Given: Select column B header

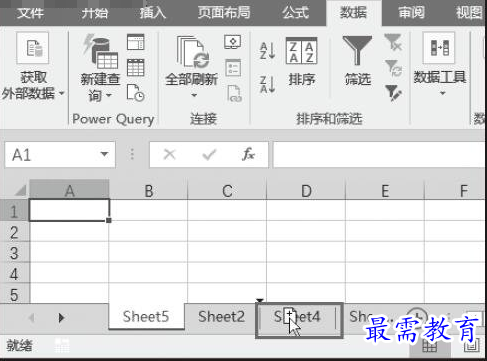Looking at the screenshot, I should [148, 190].
